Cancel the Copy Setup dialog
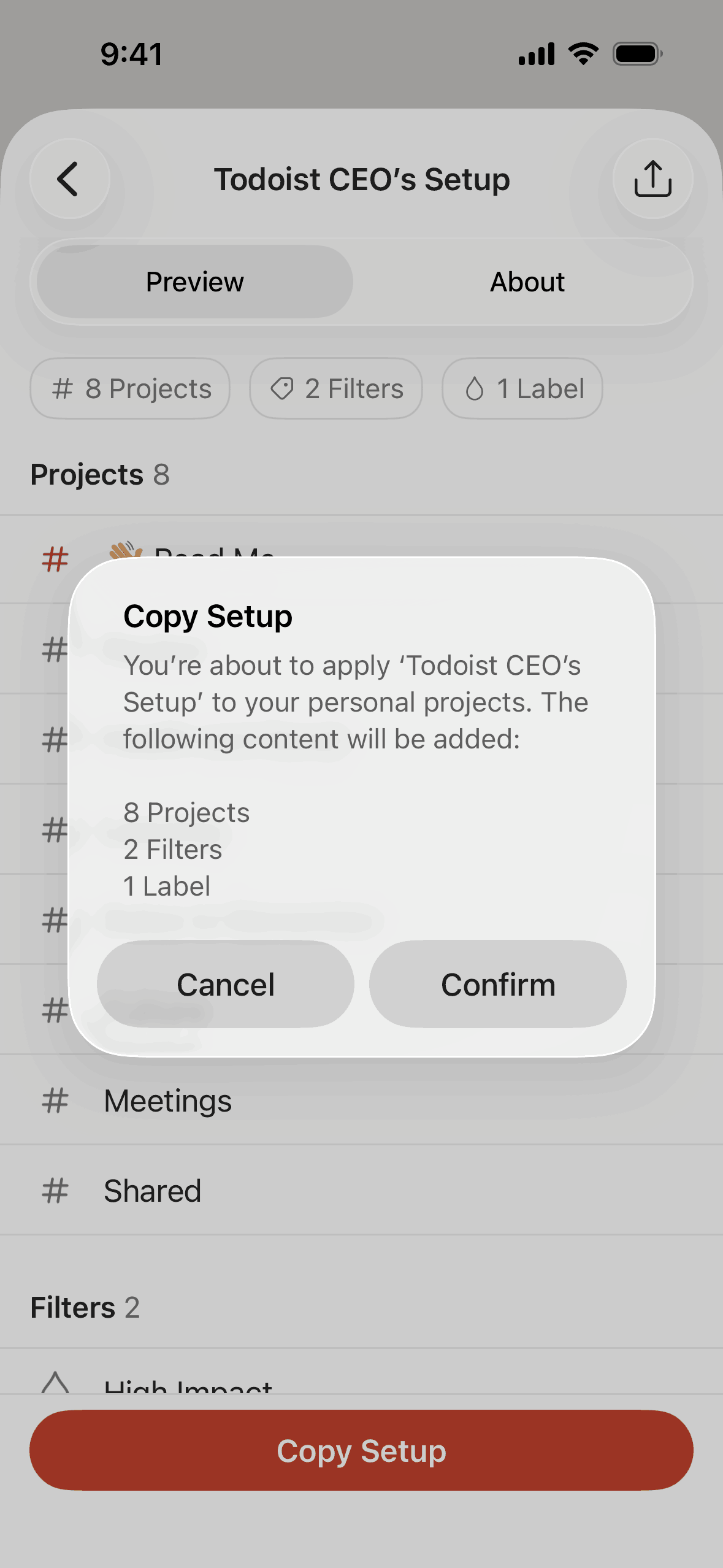The width and height of the screenshot is (723, 1568). 226,985
